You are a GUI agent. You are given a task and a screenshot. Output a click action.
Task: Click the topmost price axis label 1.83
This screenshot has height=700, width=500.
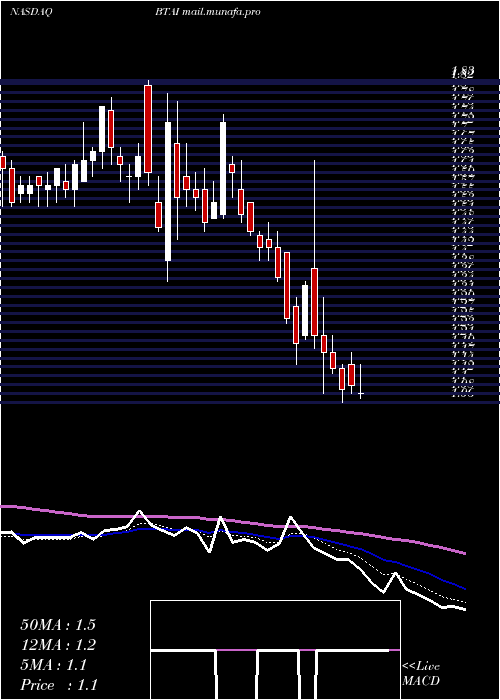point(462,71)
